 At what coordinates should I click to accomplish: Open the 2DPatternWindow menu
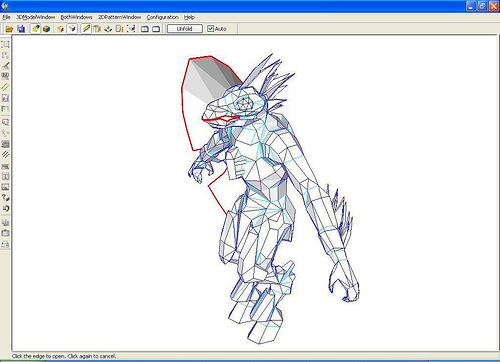coord(119,17)
